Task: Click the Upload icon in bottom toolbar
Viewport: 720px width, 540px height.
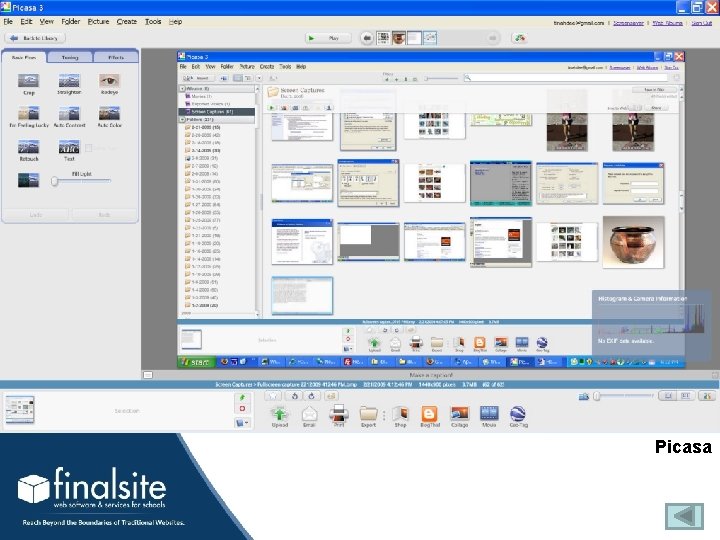Action: click(279, 414)
